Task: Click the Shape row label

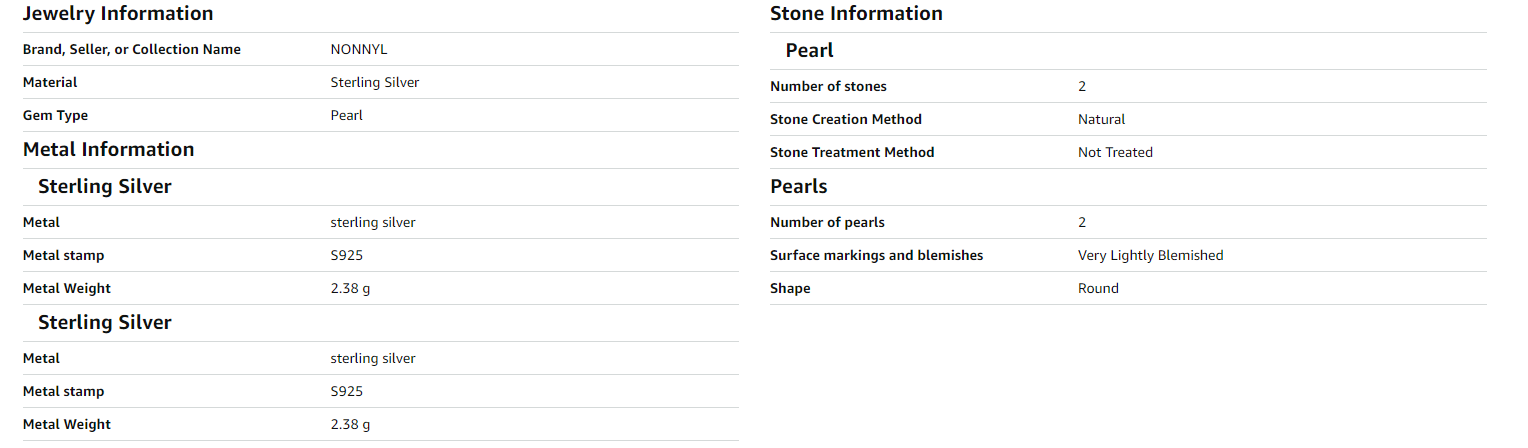Action: pyautogui.click(x=790, y=289)
